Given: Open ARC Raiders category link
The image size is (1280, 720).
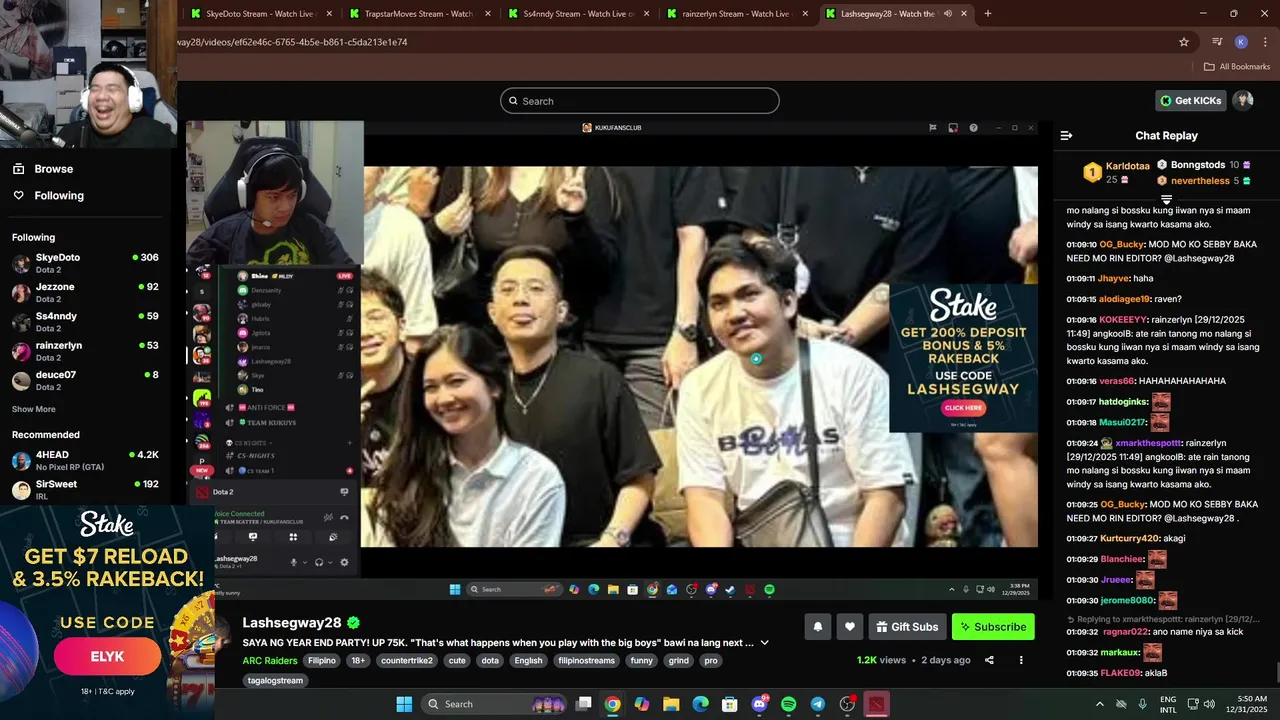Looking at the screenshot, I should 270,661.
